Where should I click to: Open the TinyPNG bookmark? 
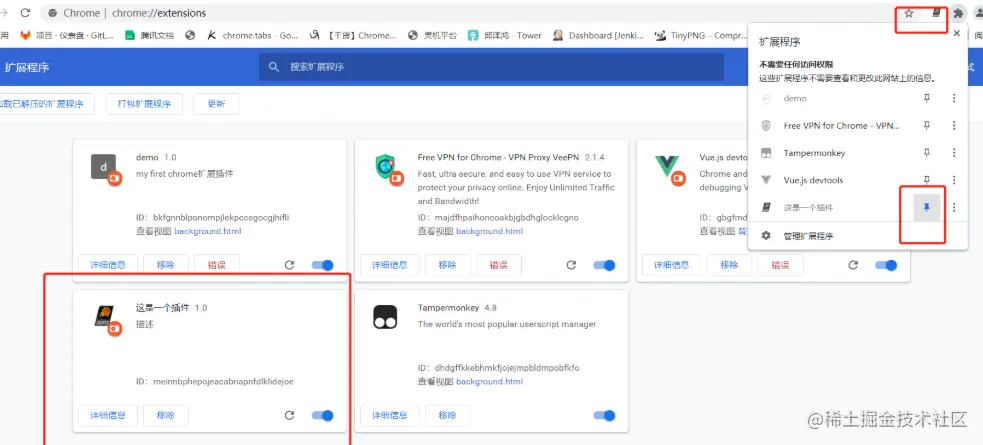pyautogui.click(x=699, y=36)
